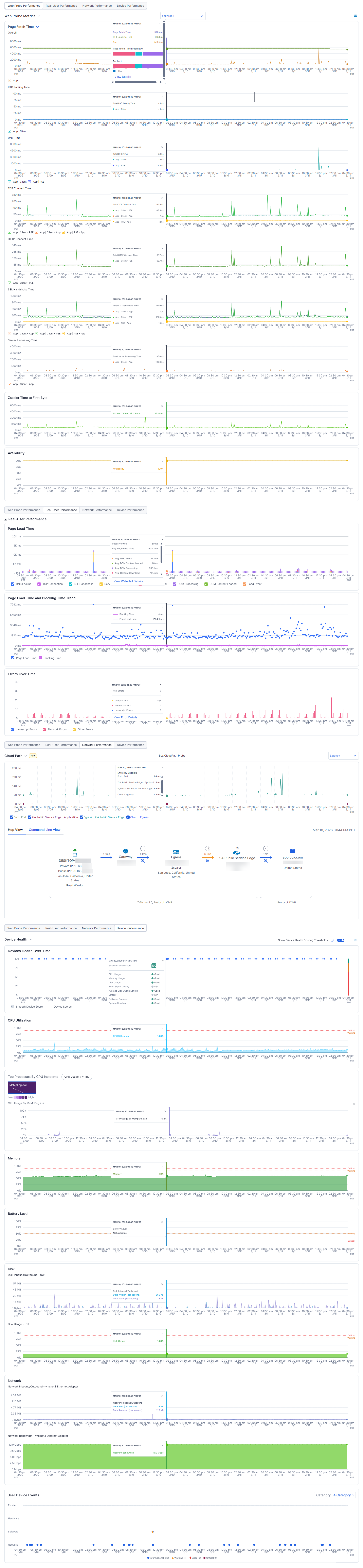Viewport: 363px width, 1568px height.
Task: Click the New badge beside Cloud Path
Action: tap(33, 756)
